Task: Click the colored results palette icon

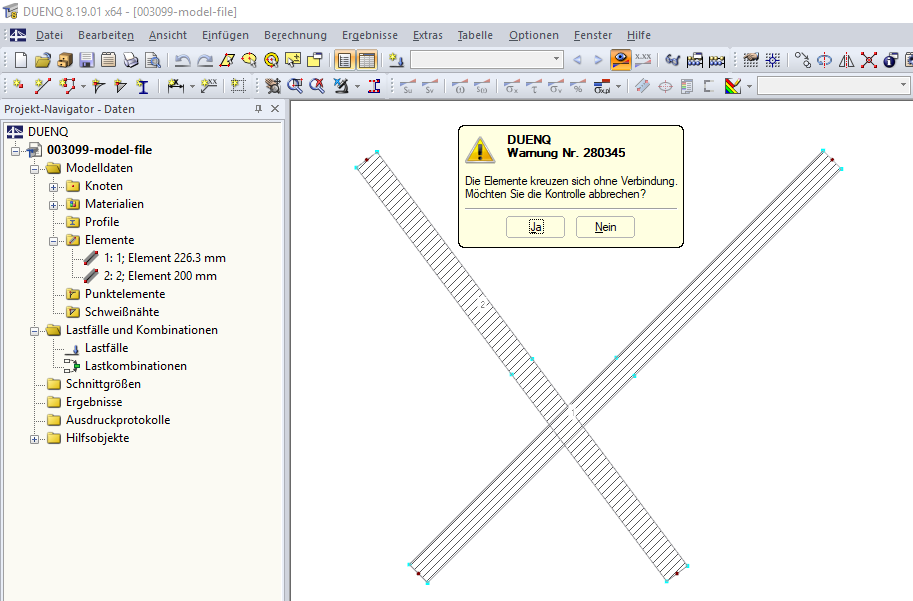Action: (733, 86)
